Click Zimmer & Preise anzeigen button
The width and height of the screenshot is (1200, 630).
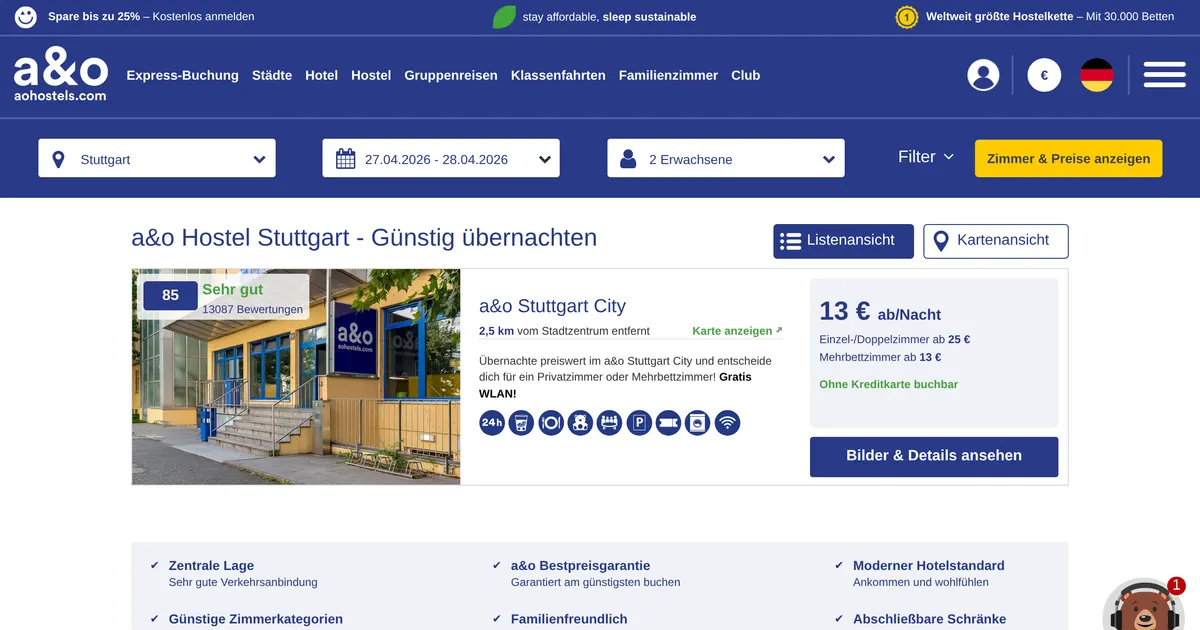pyautogui.click(x=1069, y=158)
